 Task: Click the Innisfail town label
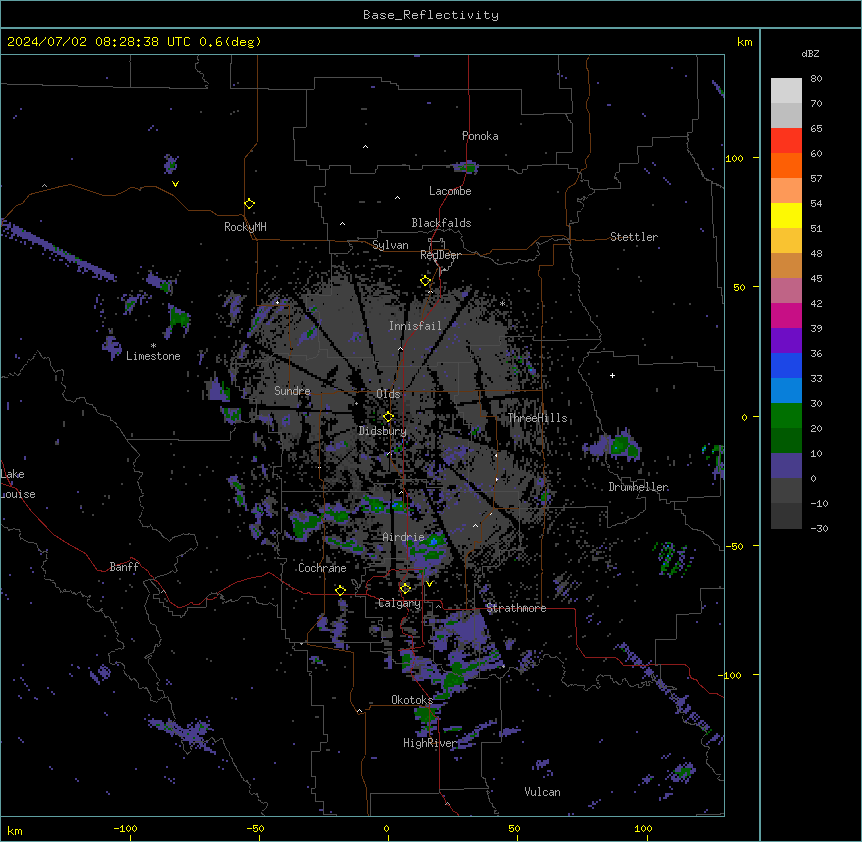click(x=415, y=326)
